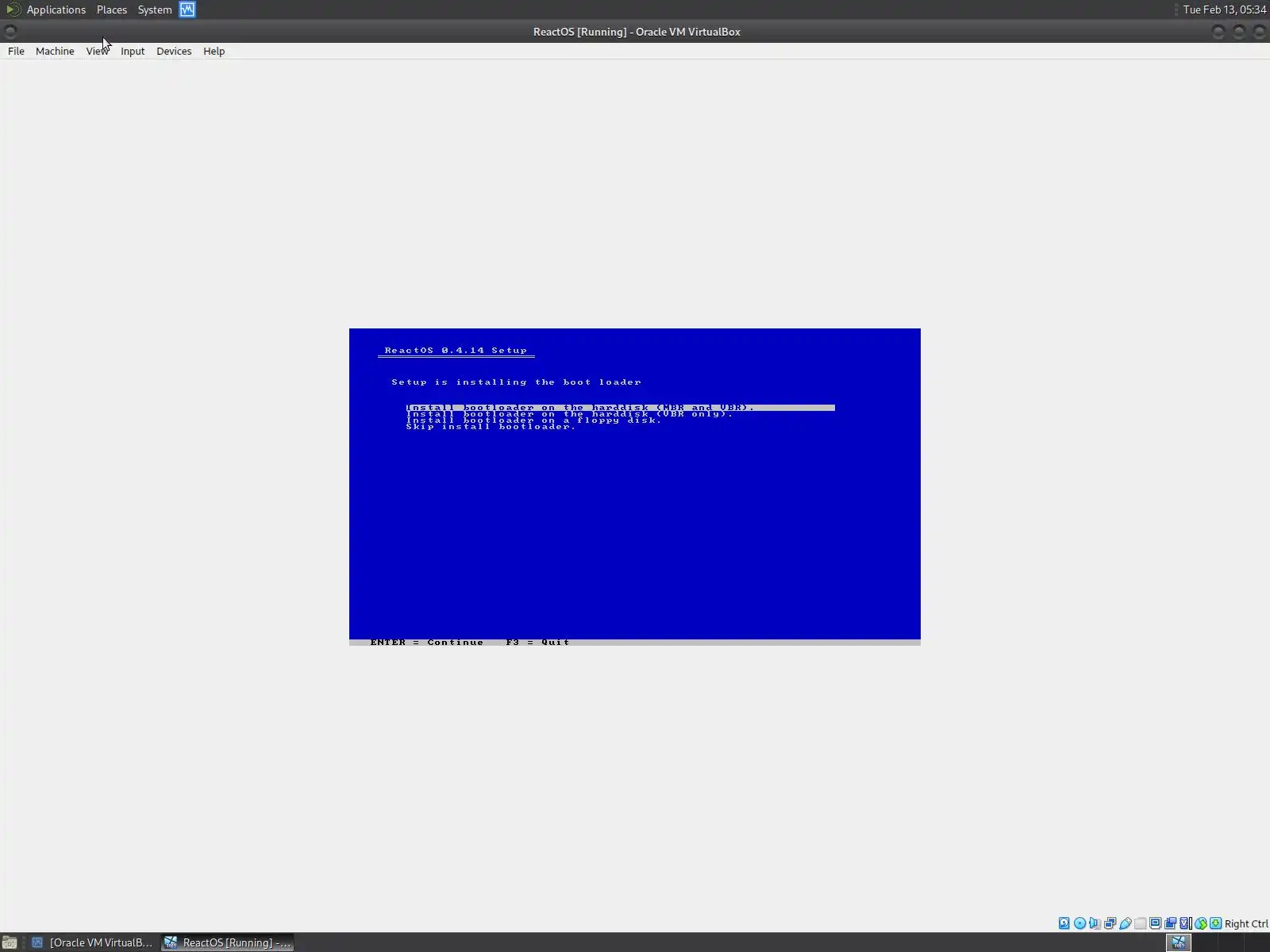The height and width of the screenshot is (952, 1270).
Task: Click the optical disk status icon
Action: 1079,923
